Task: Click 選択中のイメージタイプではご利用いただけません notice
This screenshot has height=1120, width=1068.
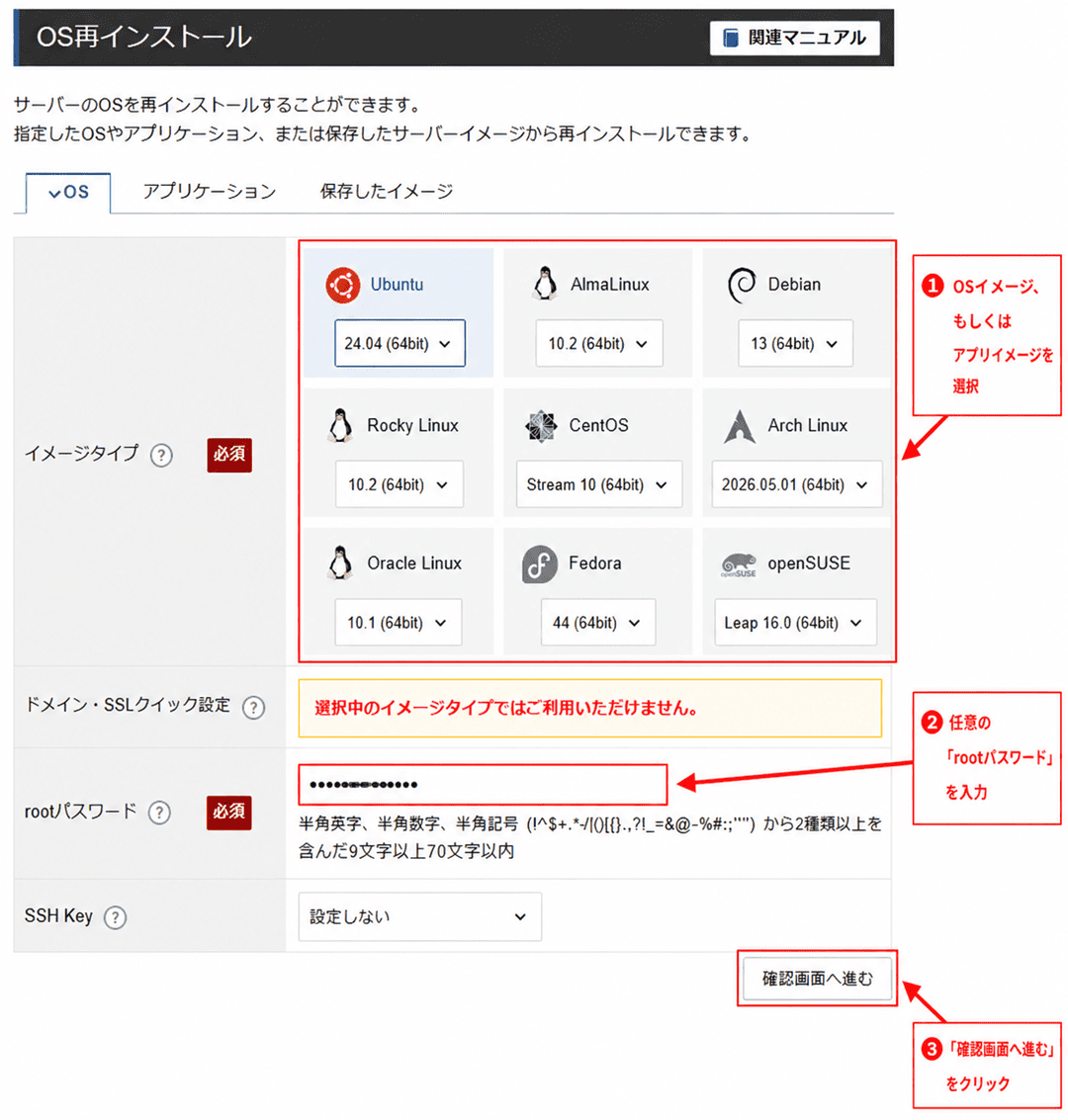Action: (x=590, y=708)
